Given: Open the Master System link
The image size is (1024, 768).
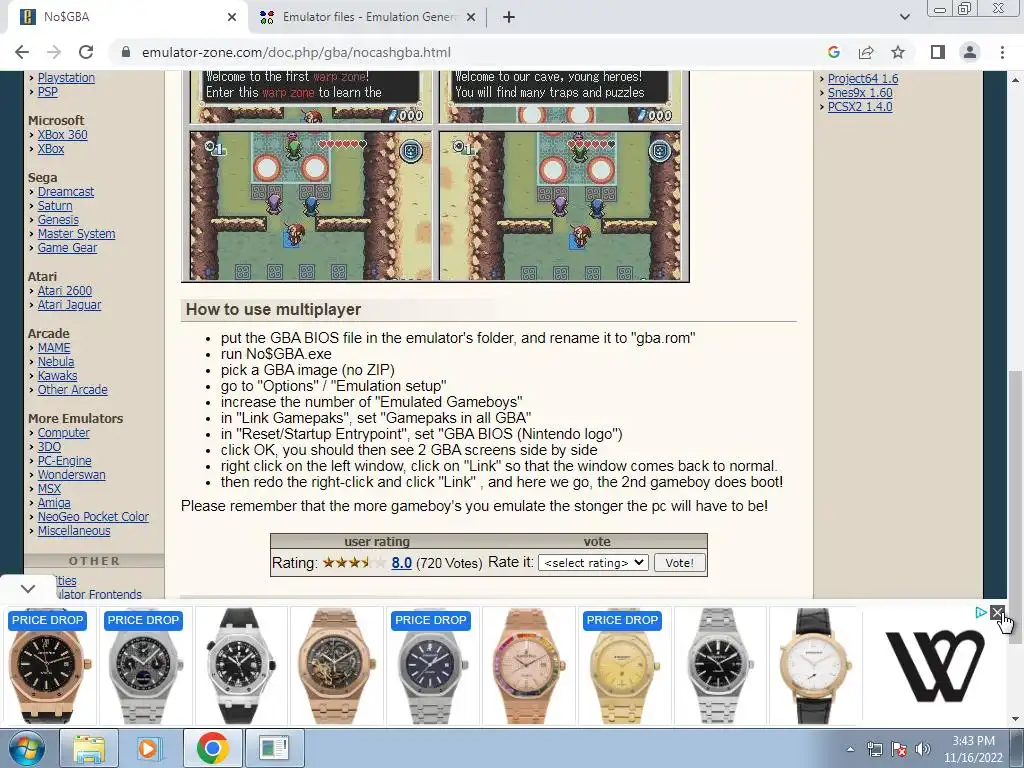Looking at the screenshot, I should 76,234.
